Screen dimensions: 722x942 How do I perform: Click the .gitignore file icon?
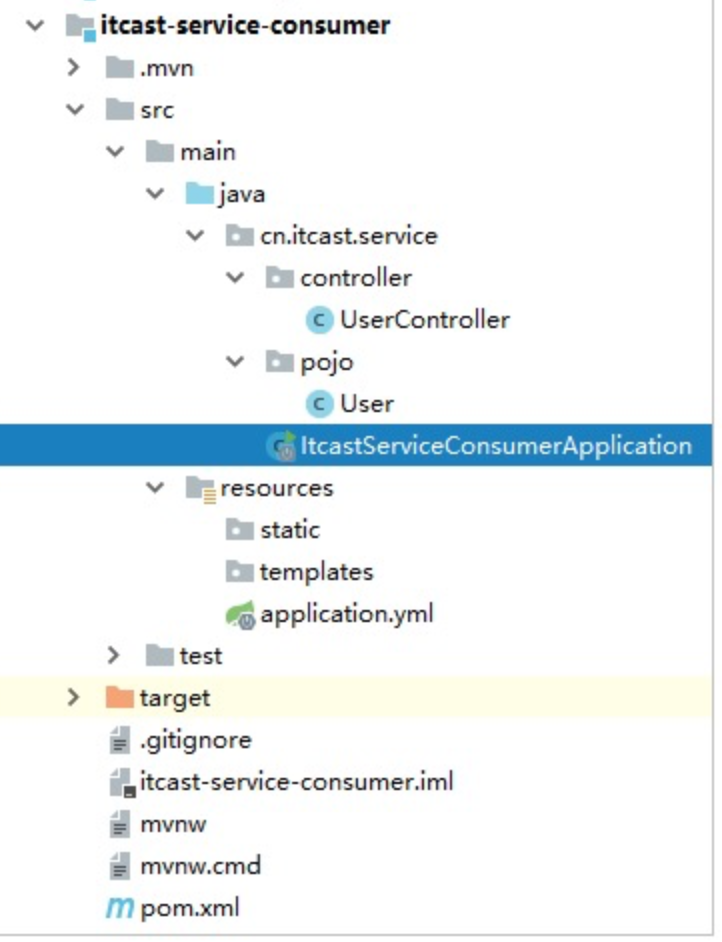pyautogui.click(x=120, y=740)
